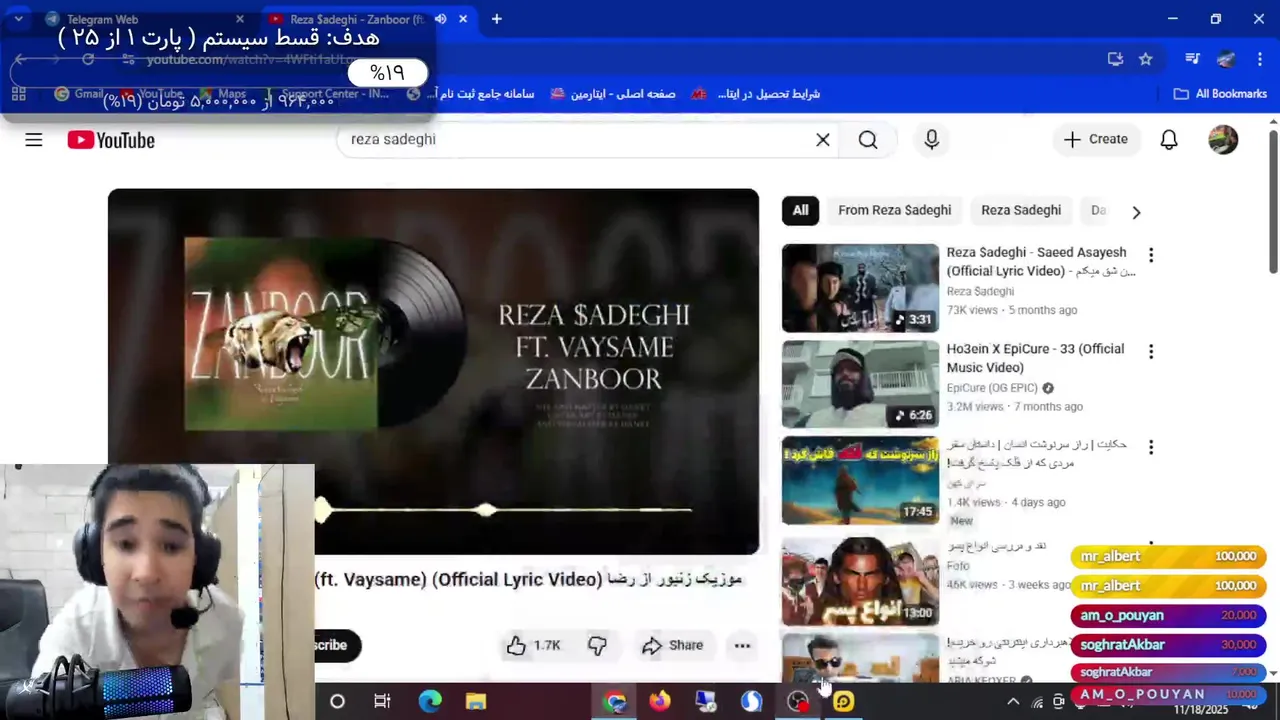Viewport: 1280px width, 720px height.
Task: Click the YouTube logo to go home
Action: 111,140
